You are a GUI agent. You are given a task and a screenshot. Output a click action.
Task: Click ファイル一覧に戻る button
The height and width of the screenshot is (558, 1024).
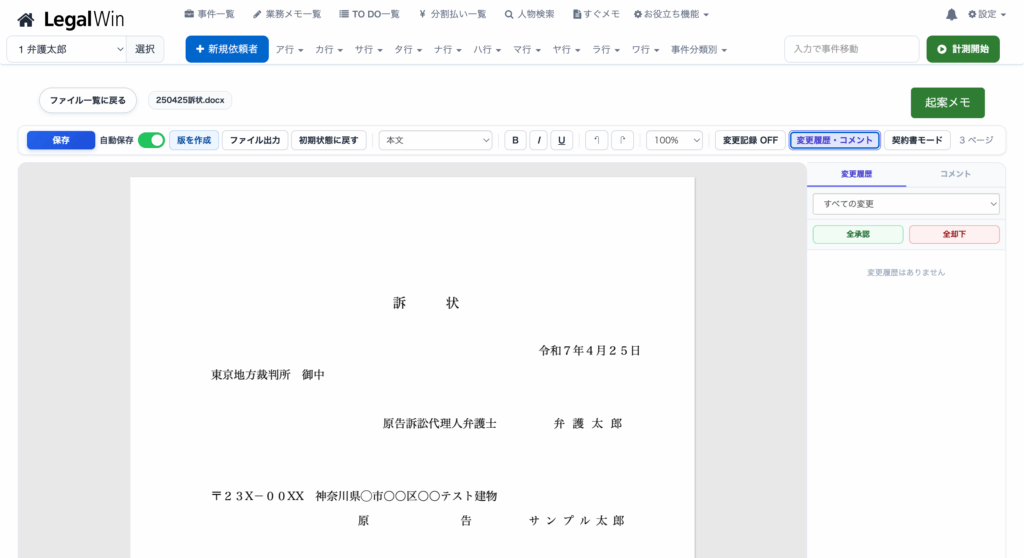[x=88, y=100]
